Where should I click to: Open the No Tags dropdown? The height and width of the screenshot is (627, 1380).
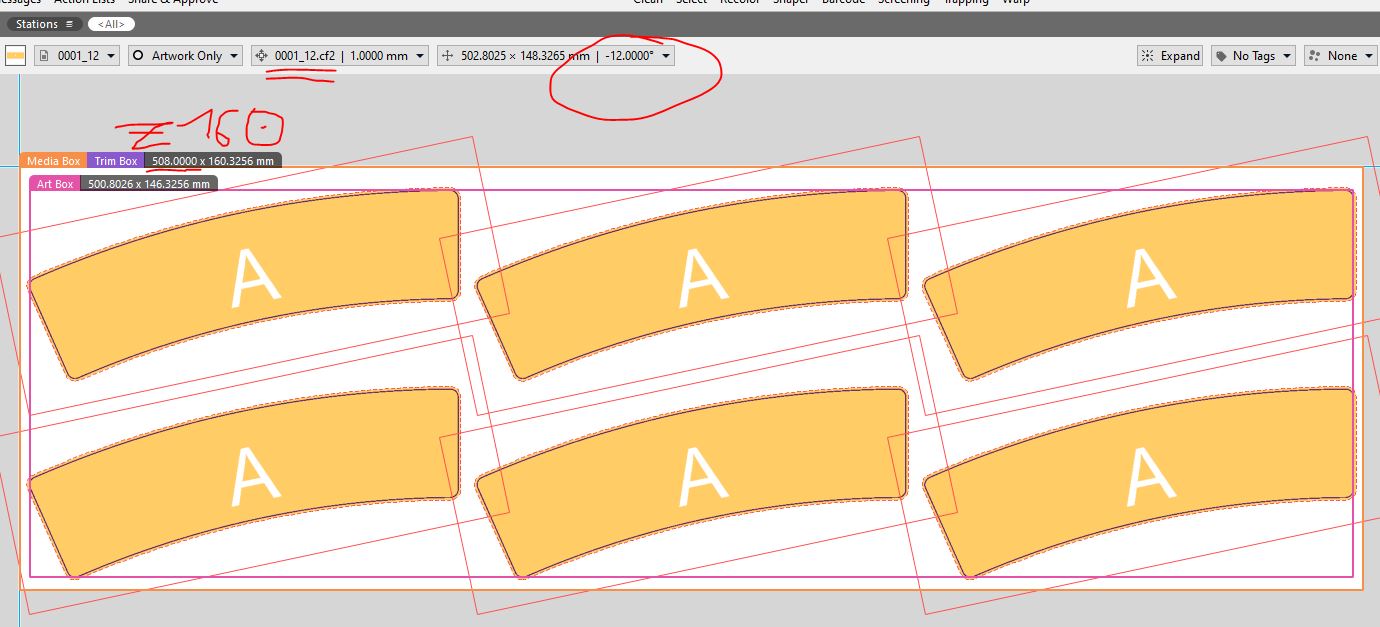(1253, 56)
